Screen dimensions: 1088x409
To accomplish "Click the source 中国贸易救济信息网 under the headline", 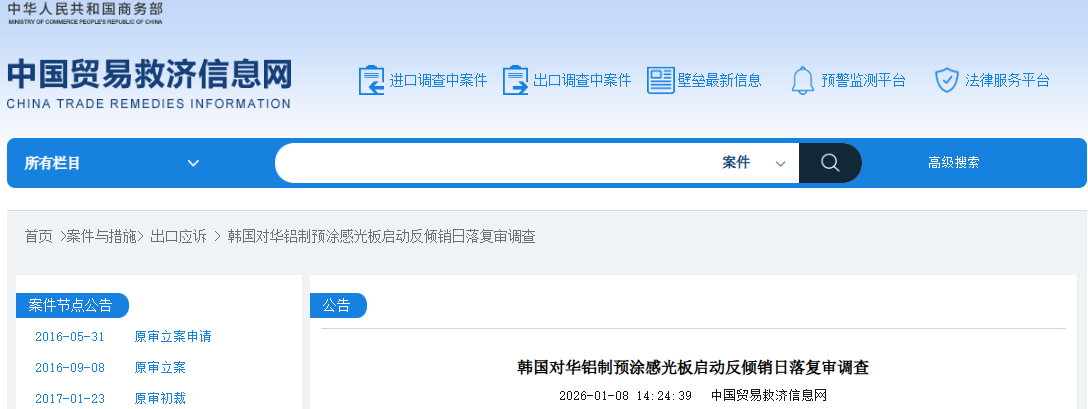I will pyautogui.click(x=769, y=396).
